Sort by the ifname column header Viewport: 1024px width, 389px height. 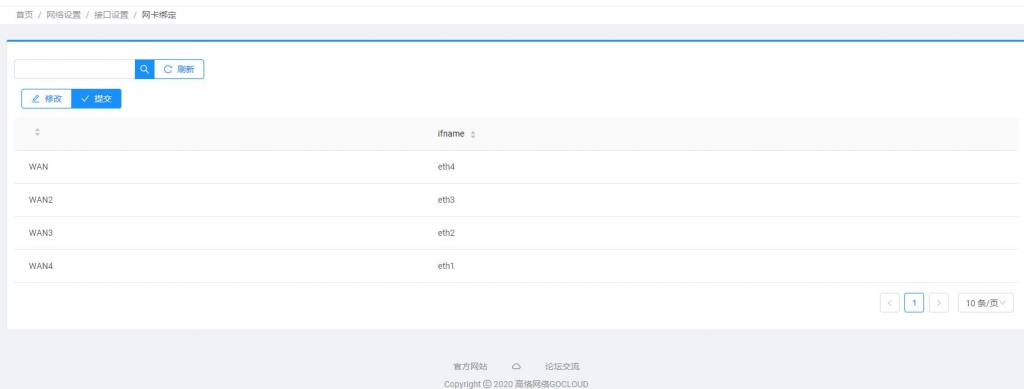point(473,134)
